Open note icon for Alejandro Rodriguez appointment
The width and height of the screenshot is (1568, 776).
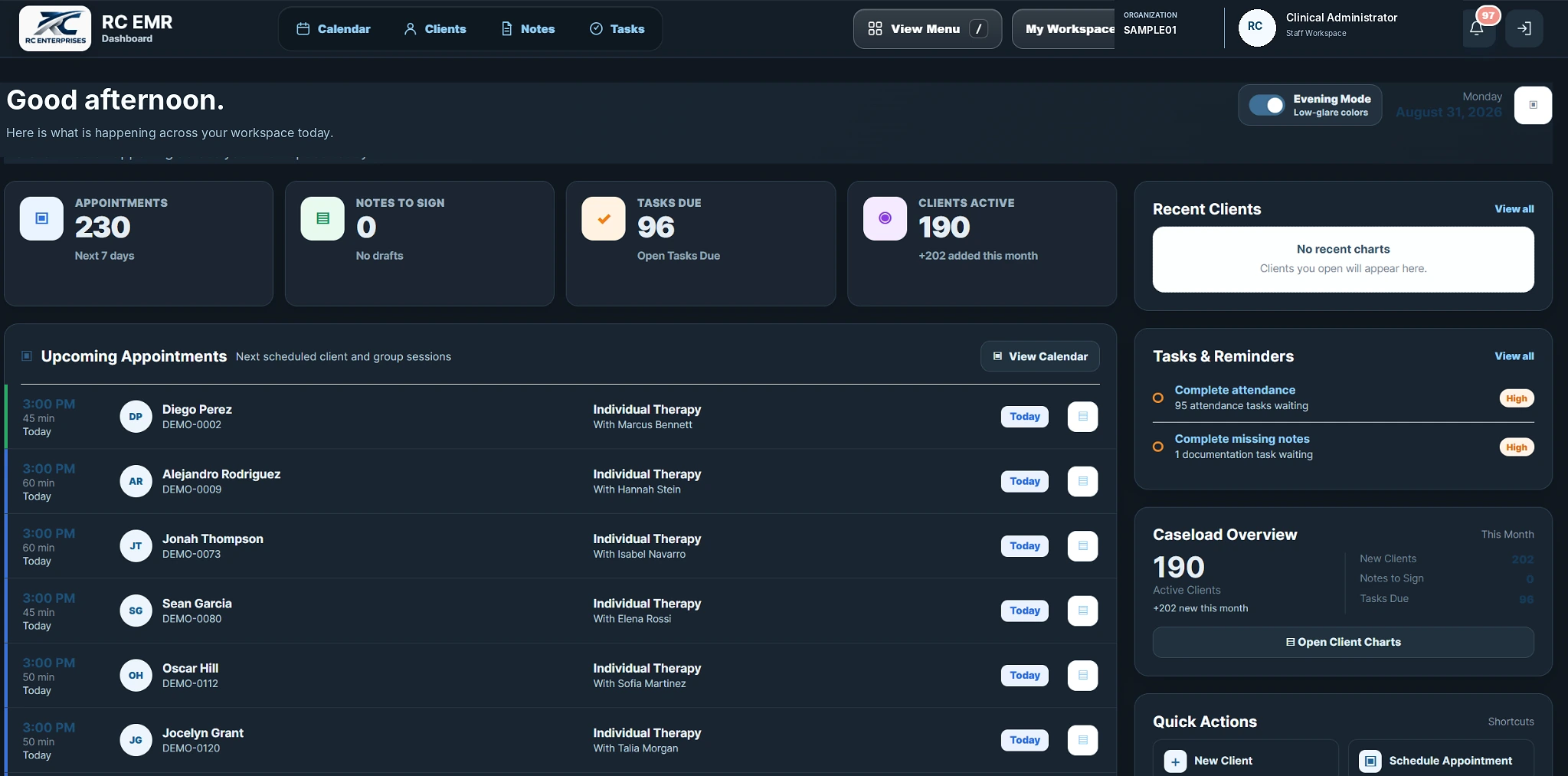(x=1082, y=481)
